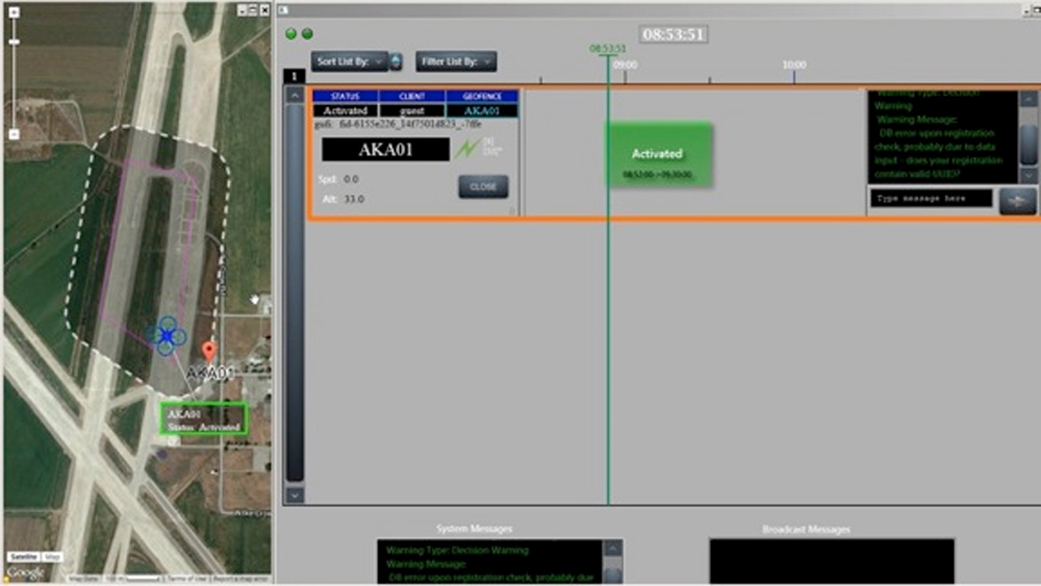Click the send message arrow button

(x=1017, y=200)
